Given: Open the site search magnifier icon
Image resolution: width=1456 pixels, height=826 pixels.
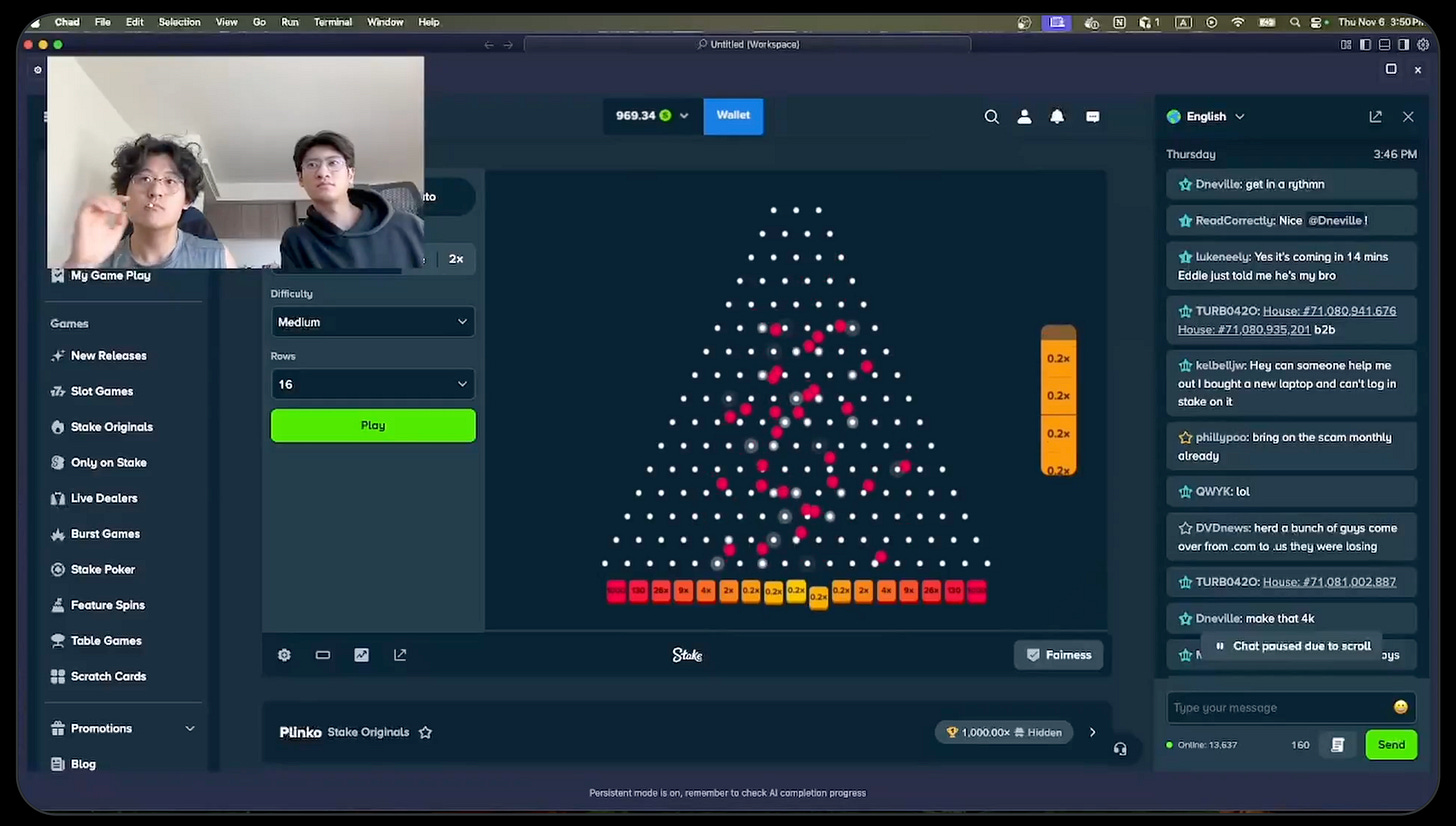Looking at the screenshot, I should (x=991, y=117).
